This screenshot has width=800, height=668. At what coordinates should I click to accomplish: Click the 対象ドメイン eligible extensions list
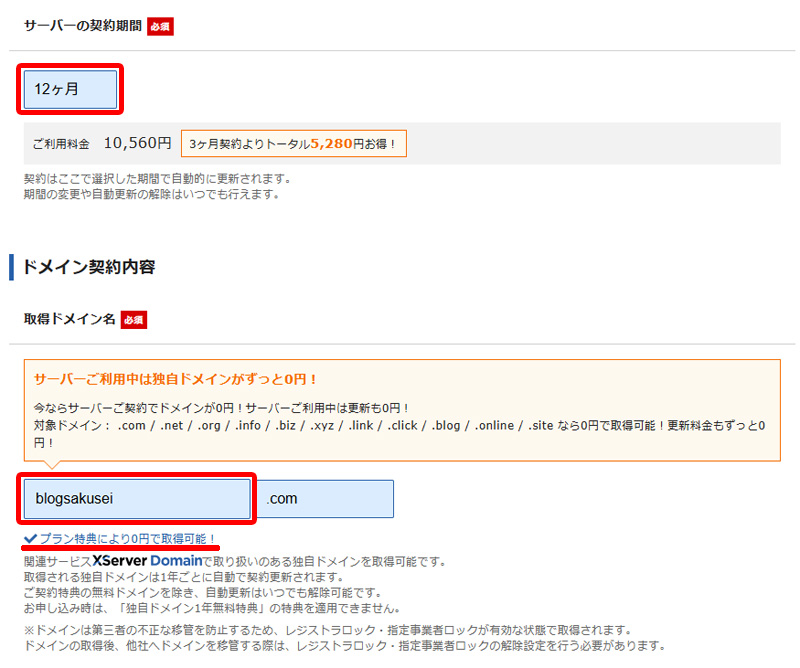coord(400,425)
